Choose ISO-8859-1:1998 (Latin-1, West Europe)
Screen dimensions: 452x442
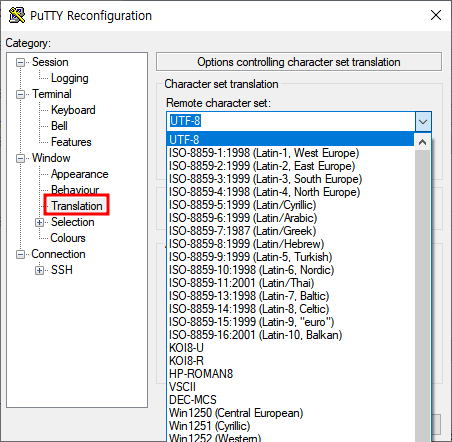290,153
